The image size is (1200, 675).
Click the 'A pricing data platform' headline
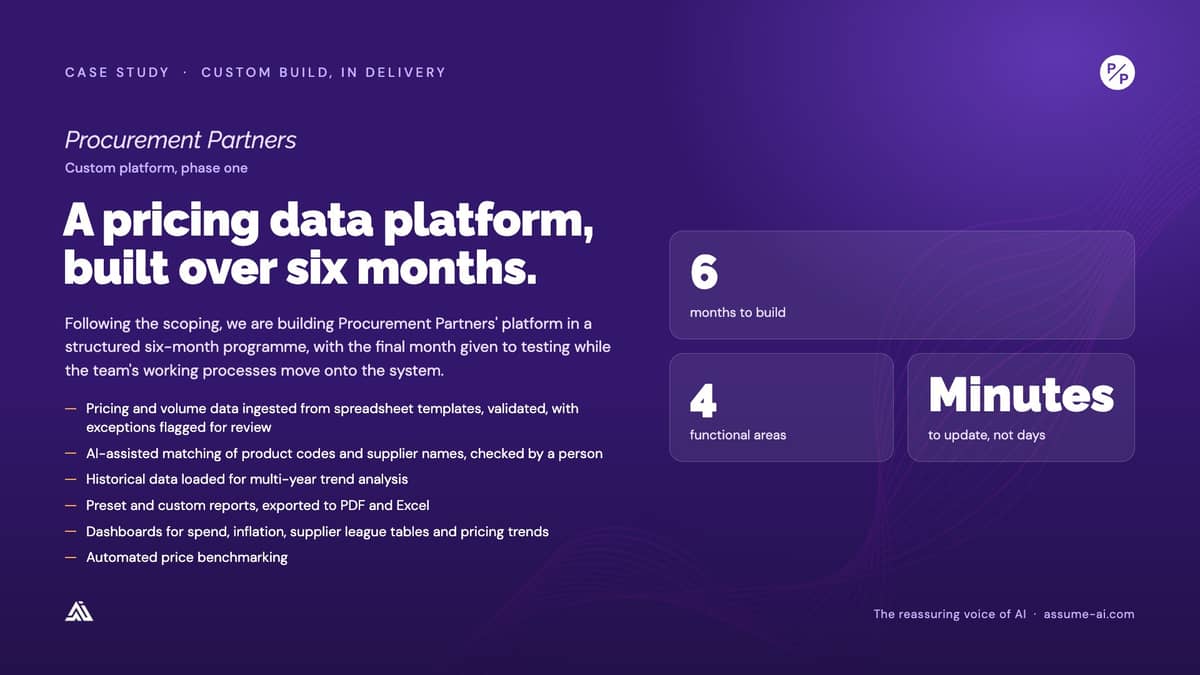tap(329, 243)
